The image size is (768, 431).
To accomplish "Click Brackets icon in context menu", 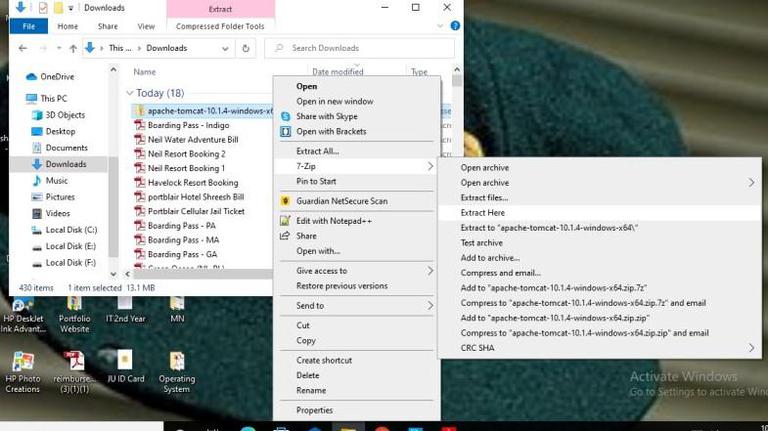I will pos(286,131).
